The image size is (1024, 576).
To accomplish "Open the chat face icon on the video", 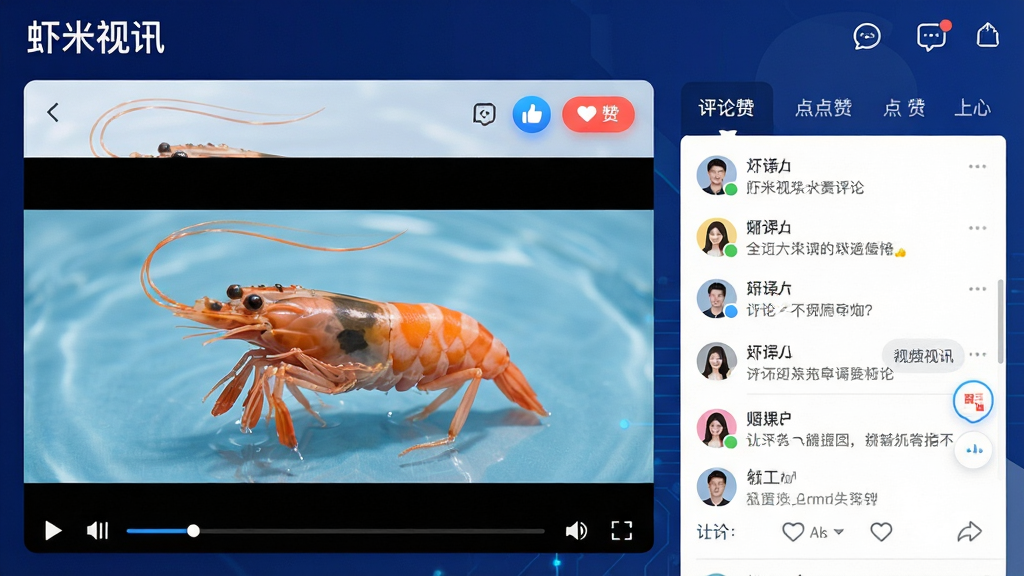I will [x=484, y=114].
